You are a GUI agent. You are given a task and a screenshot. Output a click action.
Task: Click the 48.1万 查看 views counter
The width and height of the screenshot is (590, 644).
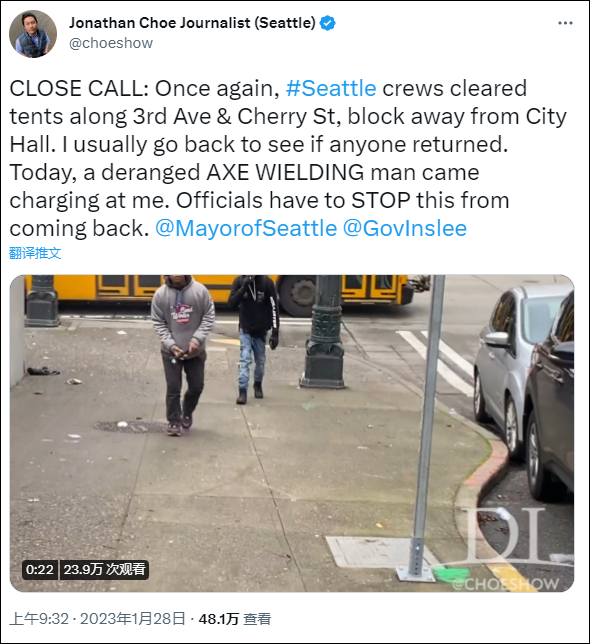click(235, 619)
